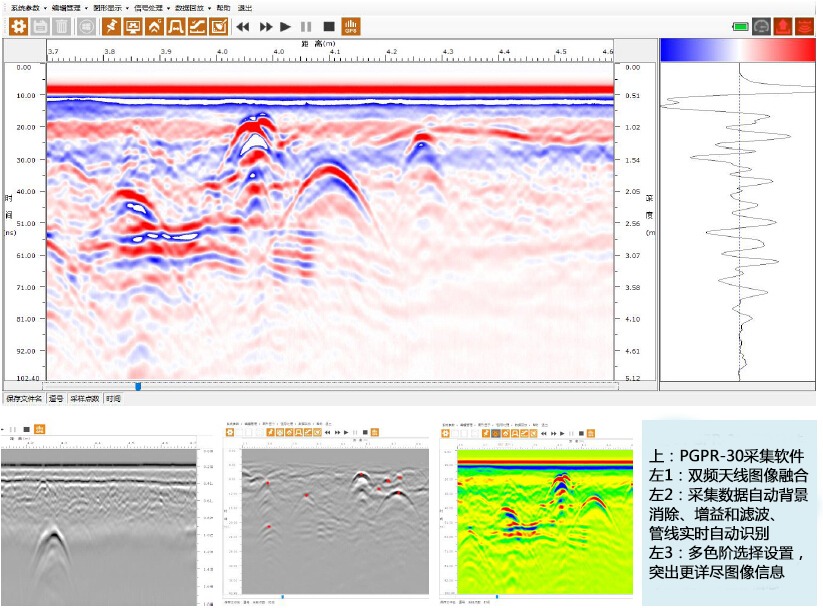Click the pin marker tool icon
823x608 pixels.
(x=113, y=26)
